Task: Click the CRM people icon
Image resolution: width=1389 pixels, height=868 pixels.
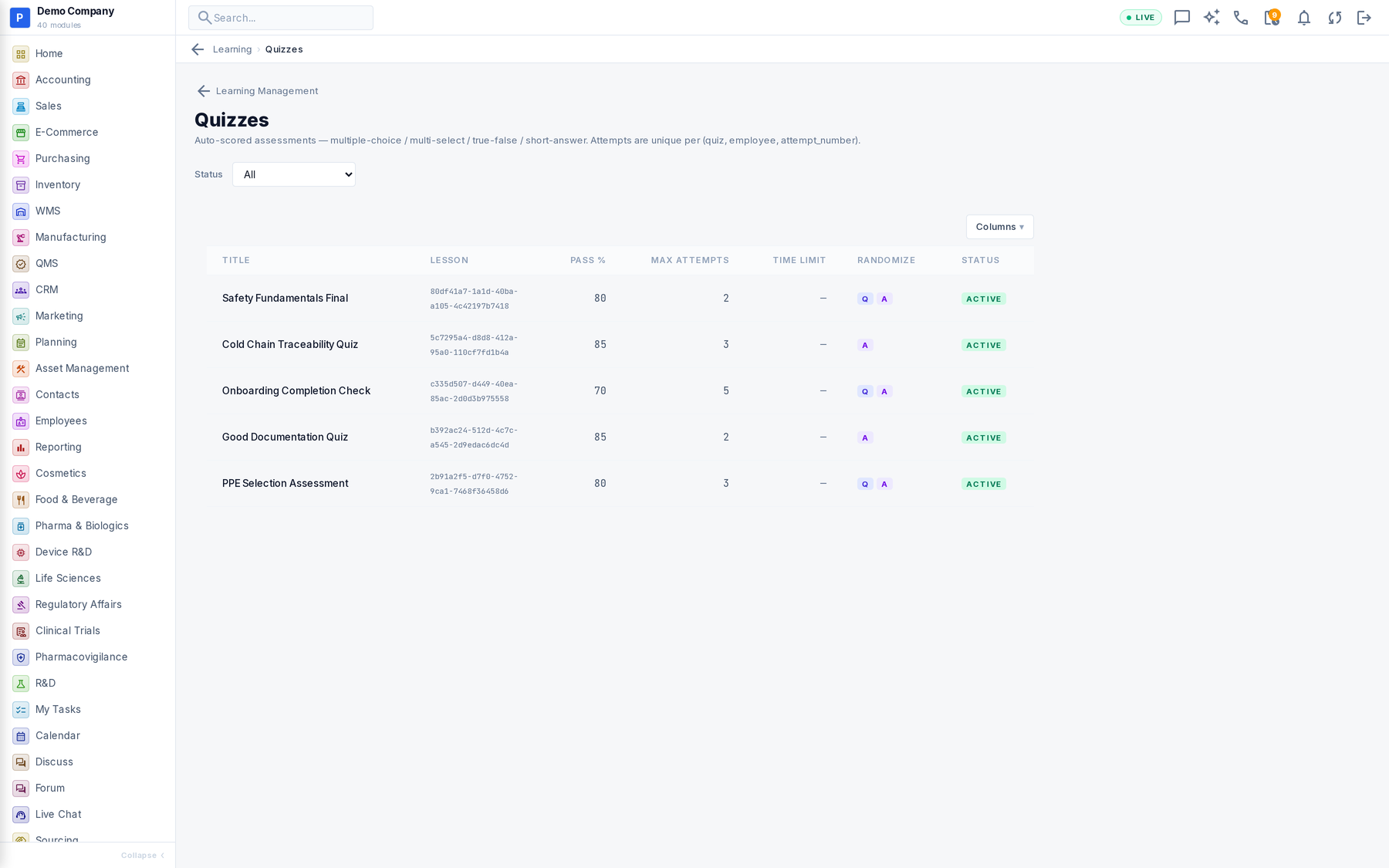Action: point(21,290)
